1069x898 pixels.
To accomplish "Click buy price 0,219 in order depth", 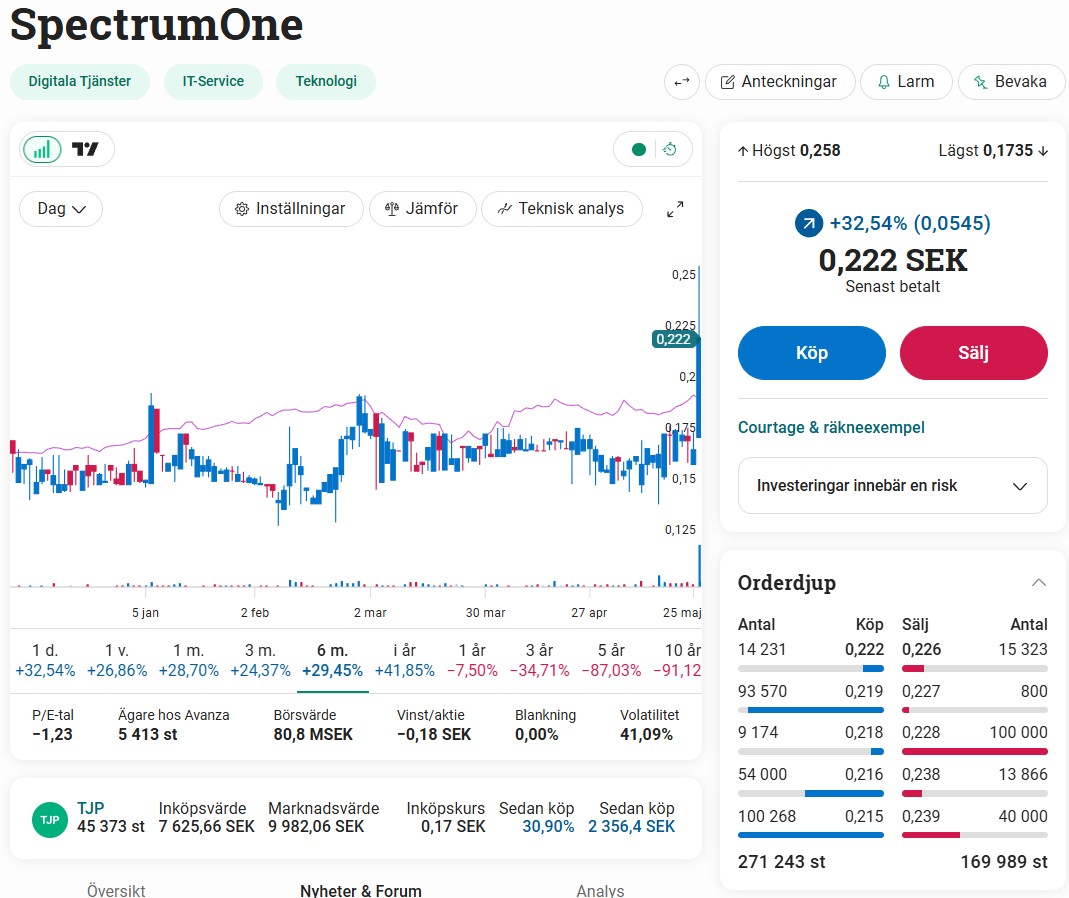I will pos(864,691).
